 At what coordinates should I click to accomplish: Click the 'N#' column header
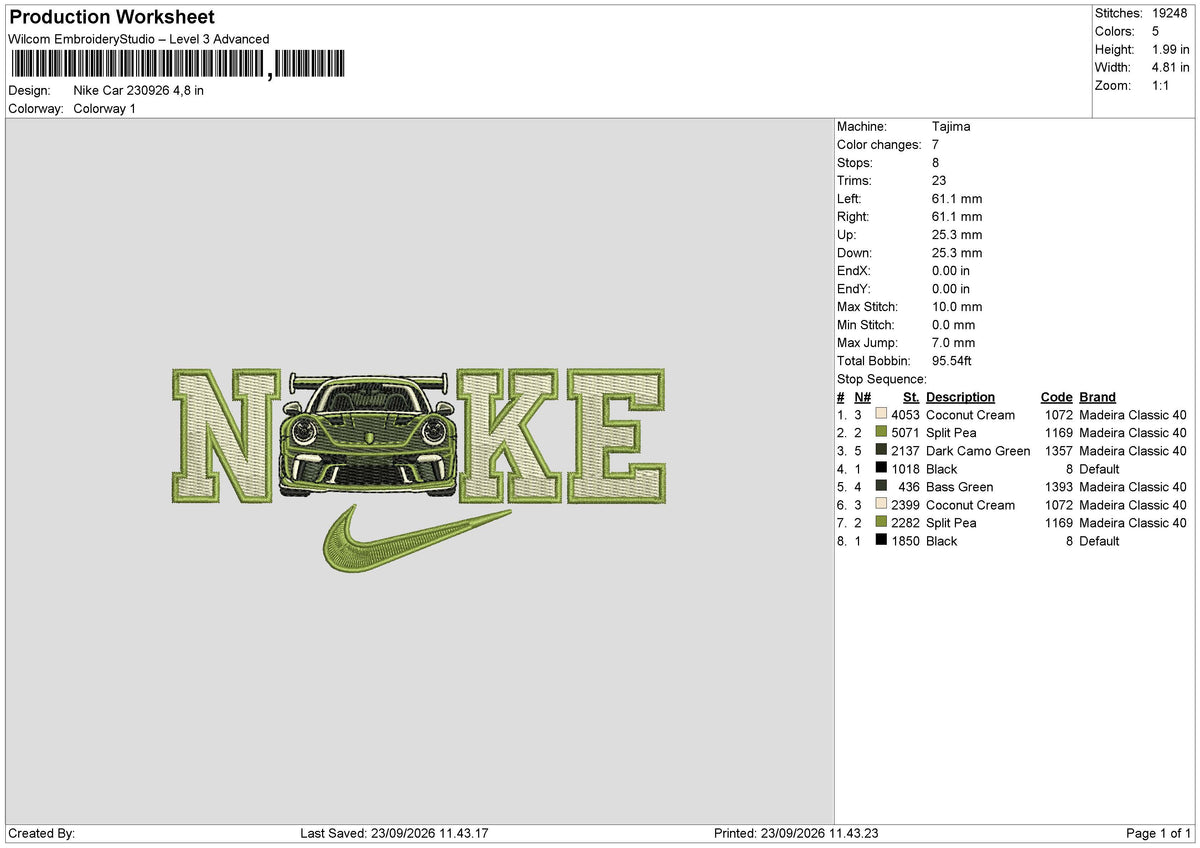(863, 396)
